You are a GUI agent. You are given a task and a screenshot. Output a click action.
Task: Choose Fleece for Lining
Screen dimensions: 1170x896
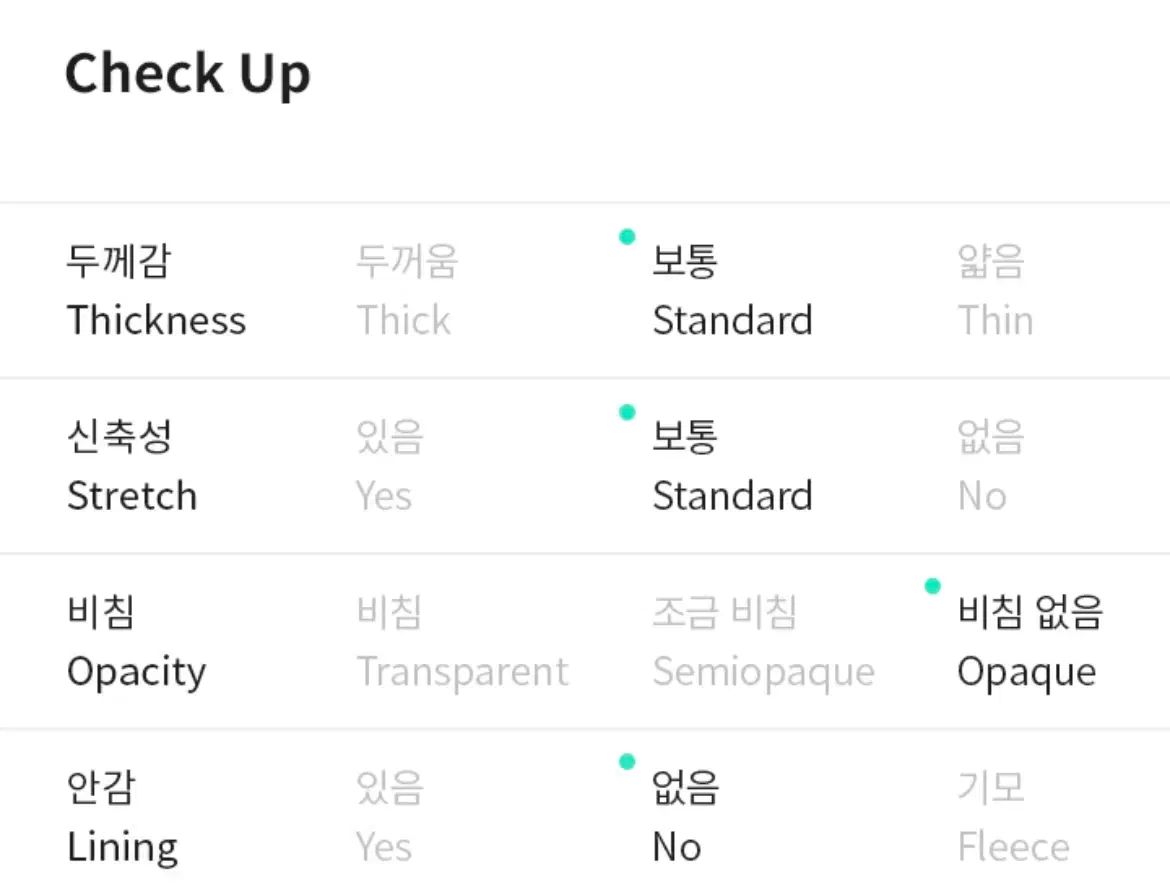(x=1013, y=818)
